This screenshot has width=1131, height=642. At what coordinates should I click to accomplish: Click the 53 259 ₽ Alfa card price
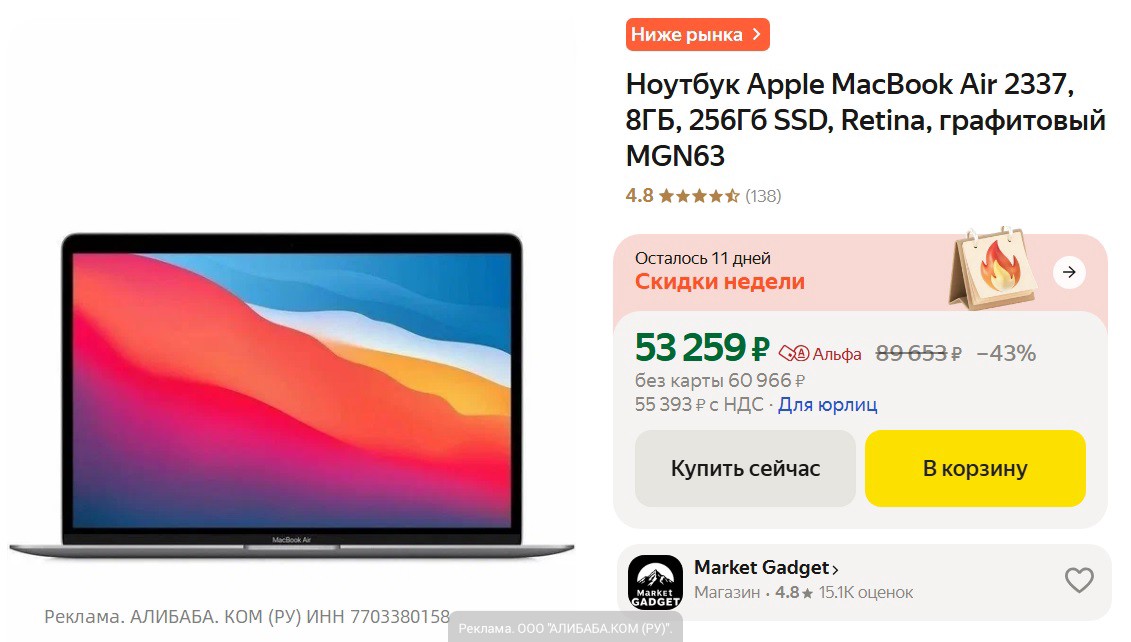pyautogui.click(x=702, y=348)
